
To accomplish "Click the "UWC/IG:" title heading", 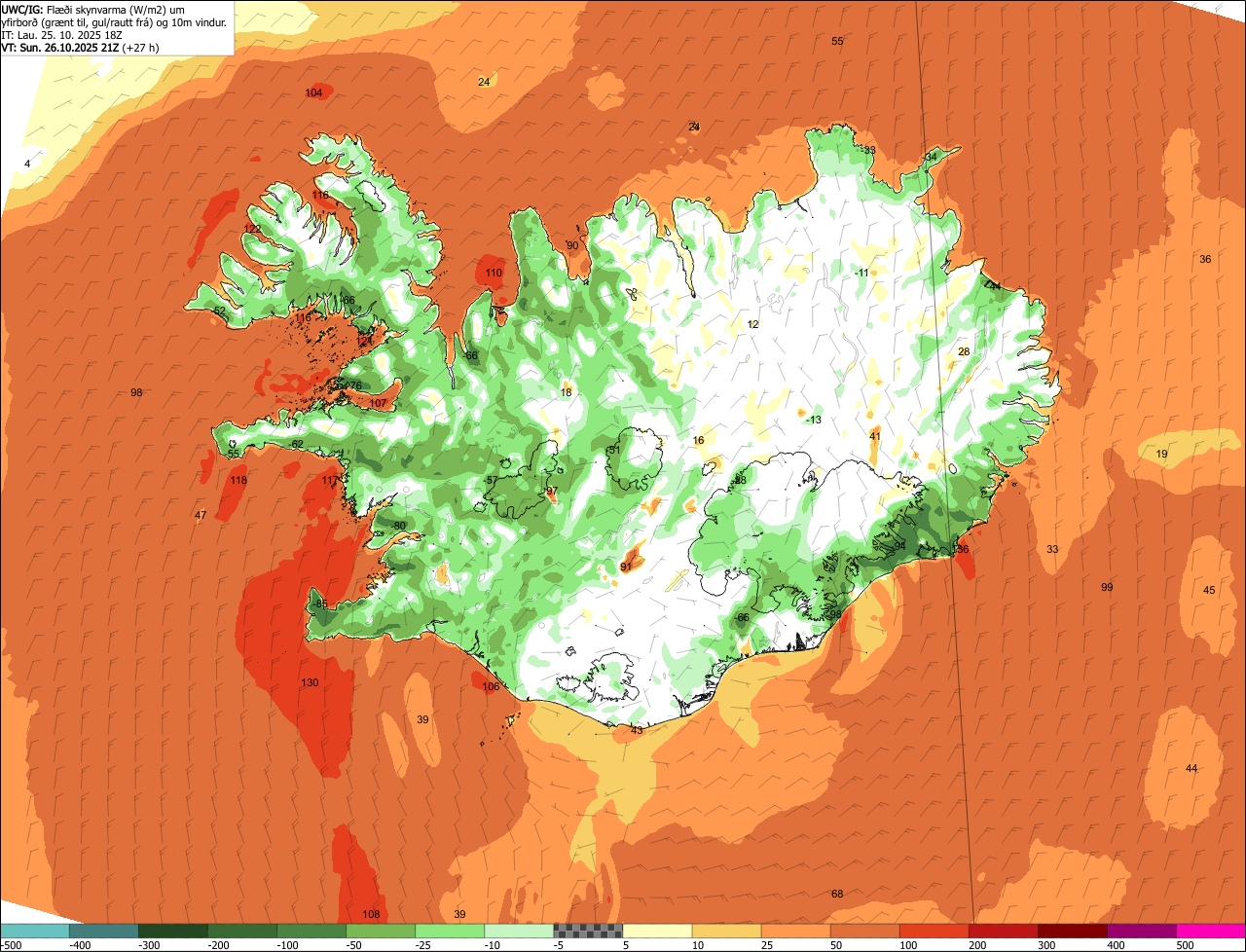I will pyautogui.click(x=22, y=10).
